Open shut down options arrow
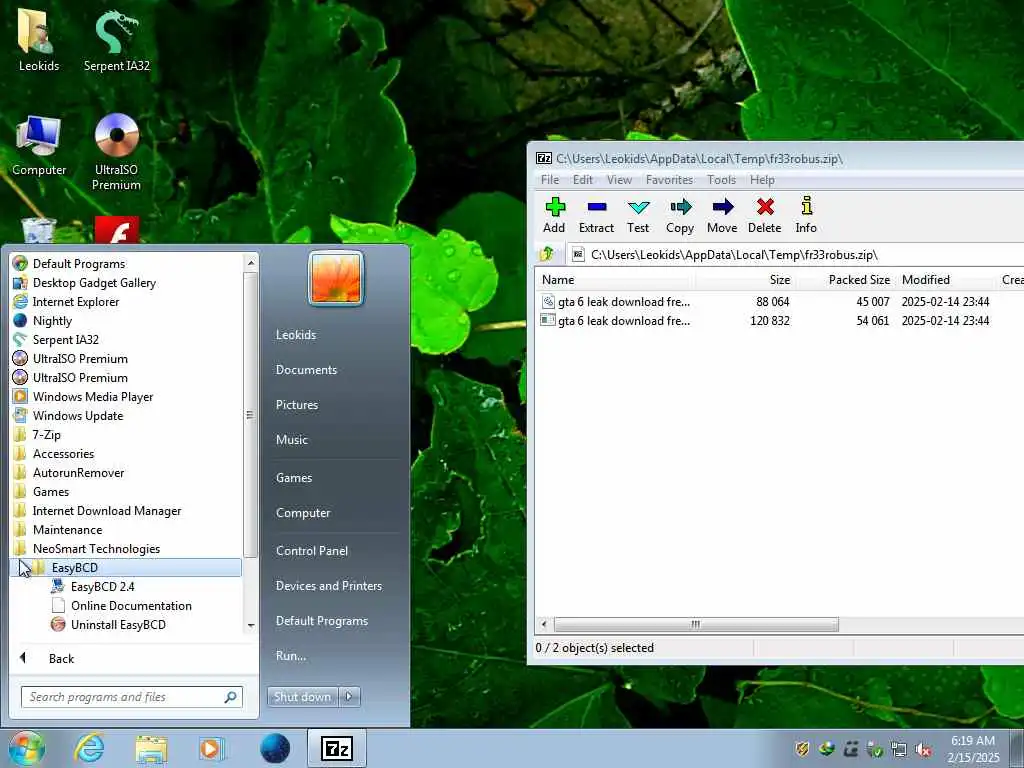 coord(349,697)
